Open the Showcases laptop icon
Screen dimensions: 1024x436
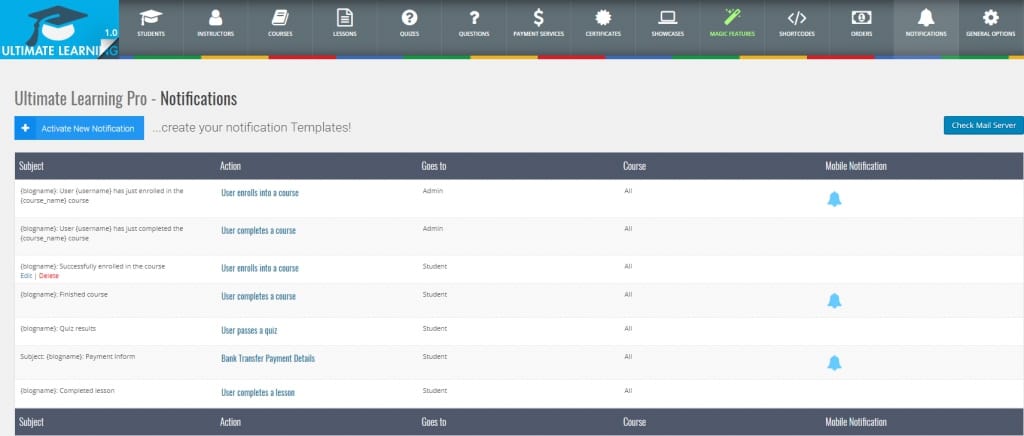point(668,18)
